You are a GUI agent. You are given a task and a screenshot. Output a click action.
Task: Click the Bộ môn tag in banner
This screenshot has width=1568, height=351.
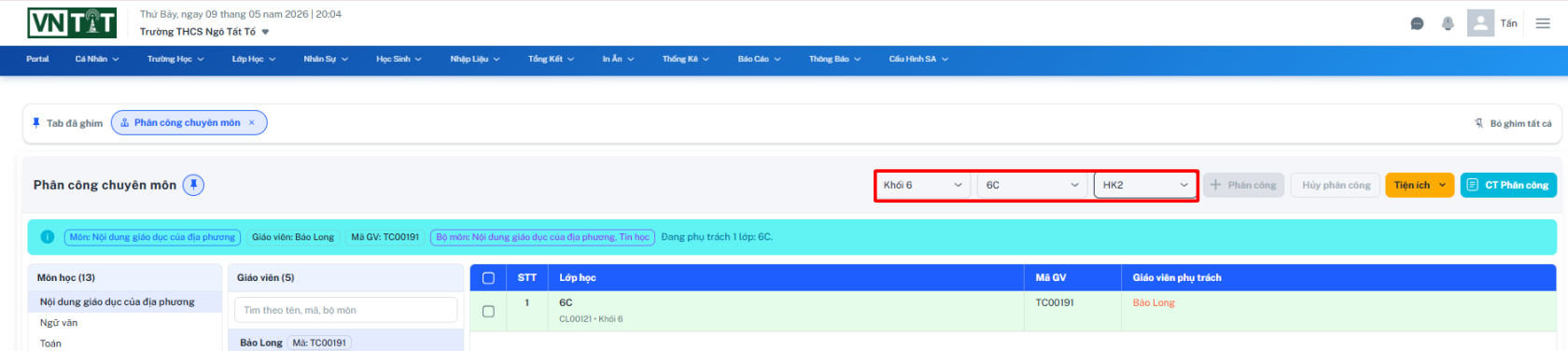542,237
